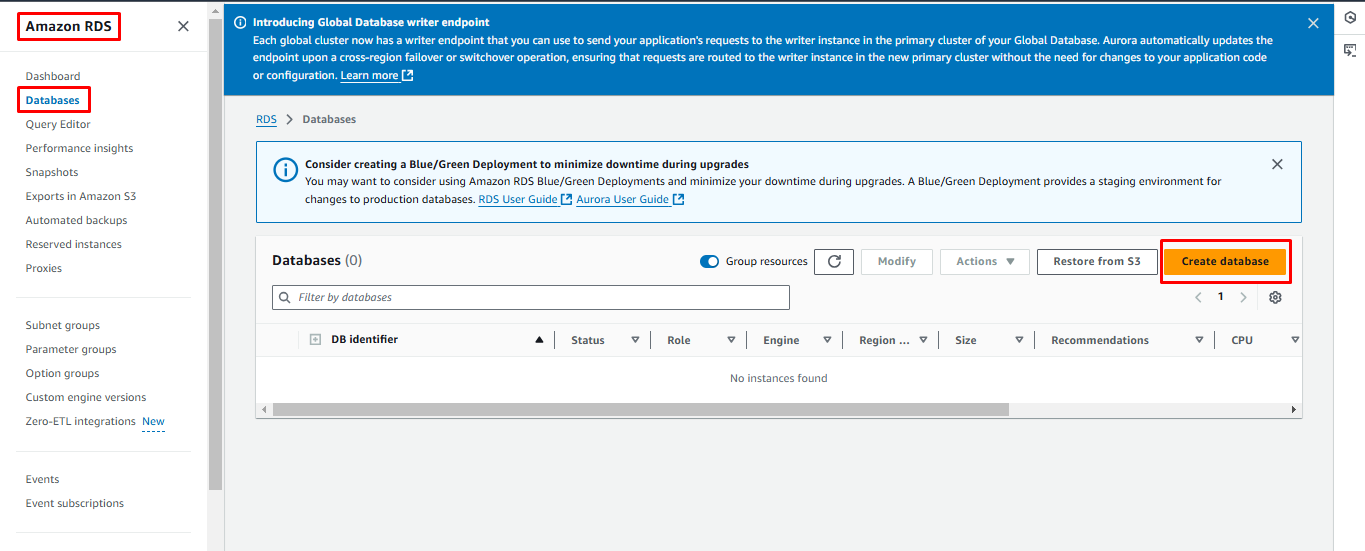This screenshot has width=1365, height=551.
Task: Click expand-all icon beside DB identifier
Action: (x=315, y=340)
